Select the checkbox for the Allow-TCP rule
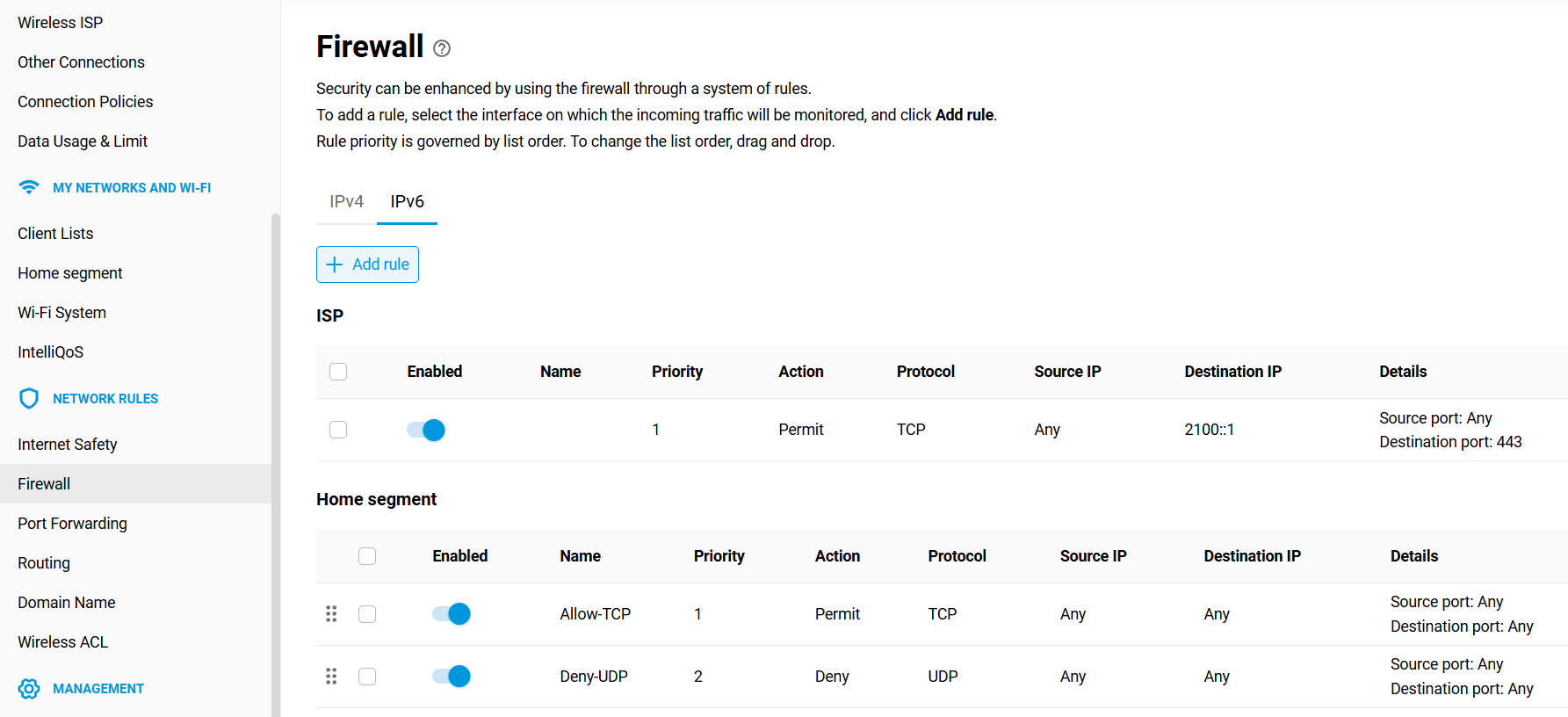Image resolution: width=1568 pixels, height=717 pixels. (366, 613)
